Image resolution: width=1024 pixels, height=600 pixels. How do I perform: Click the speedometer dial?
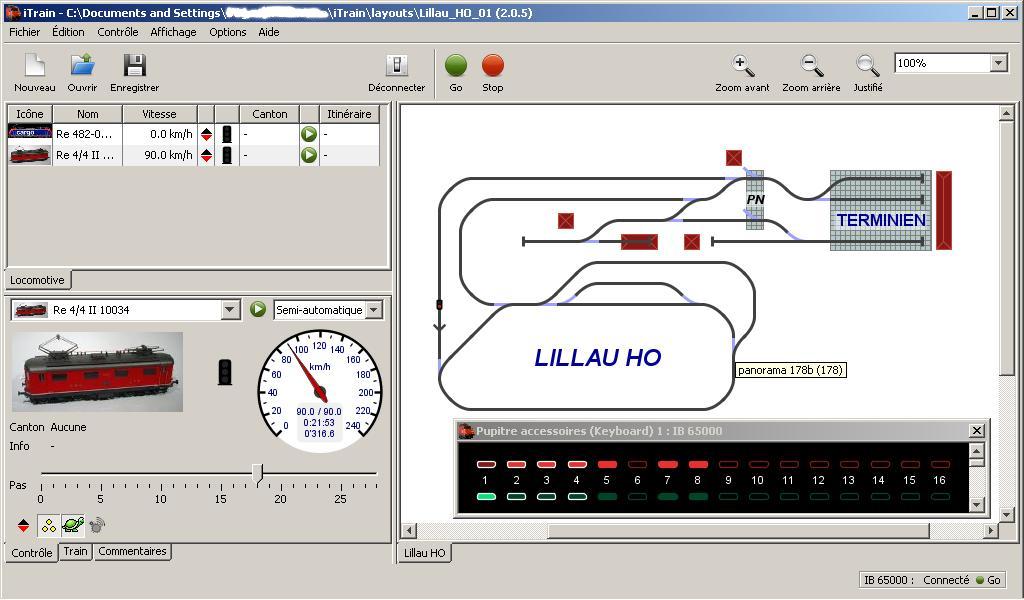(319, 392)
